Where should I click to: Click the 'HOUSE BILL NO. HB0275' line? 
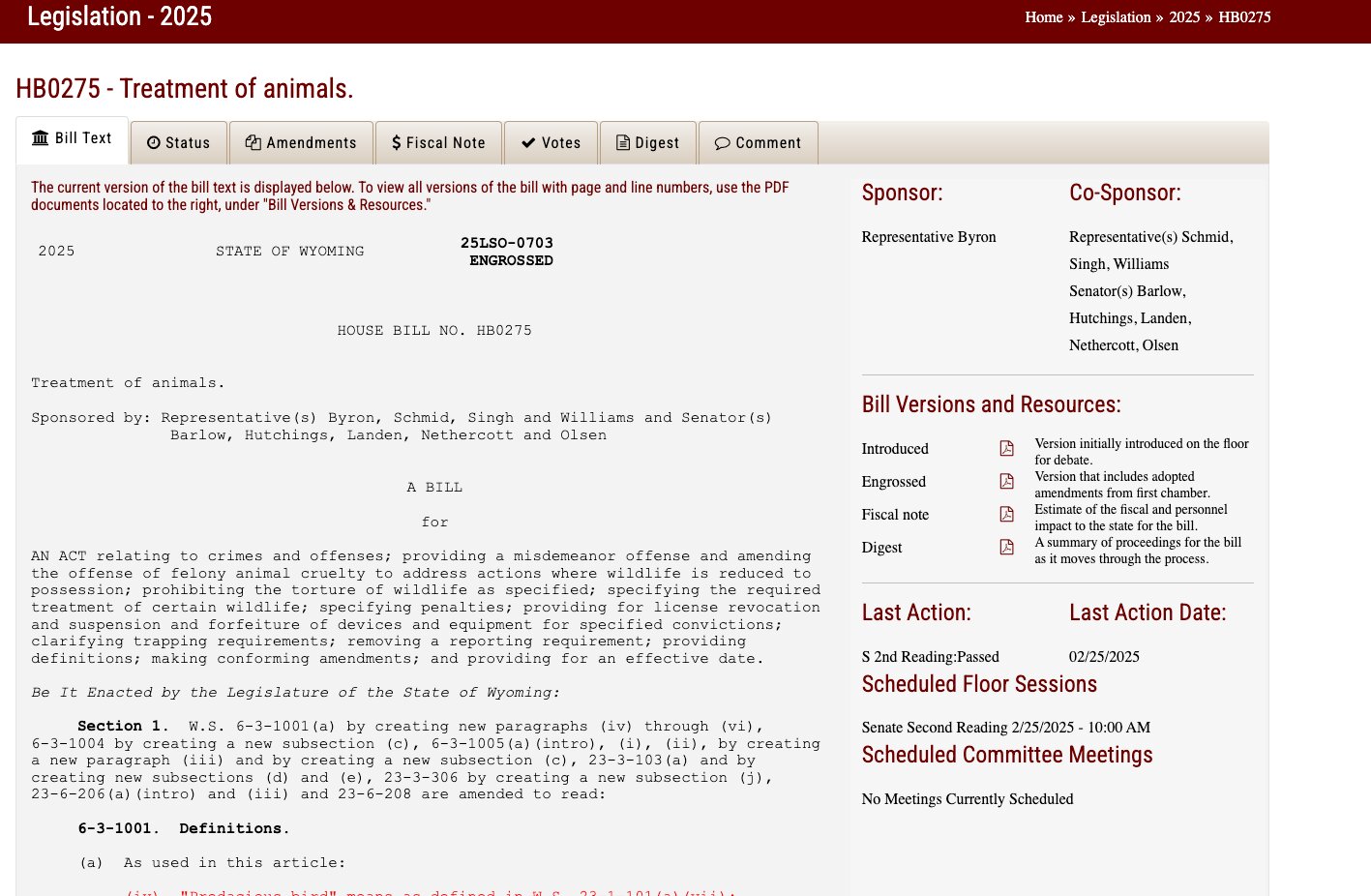[x=434, y=331]
